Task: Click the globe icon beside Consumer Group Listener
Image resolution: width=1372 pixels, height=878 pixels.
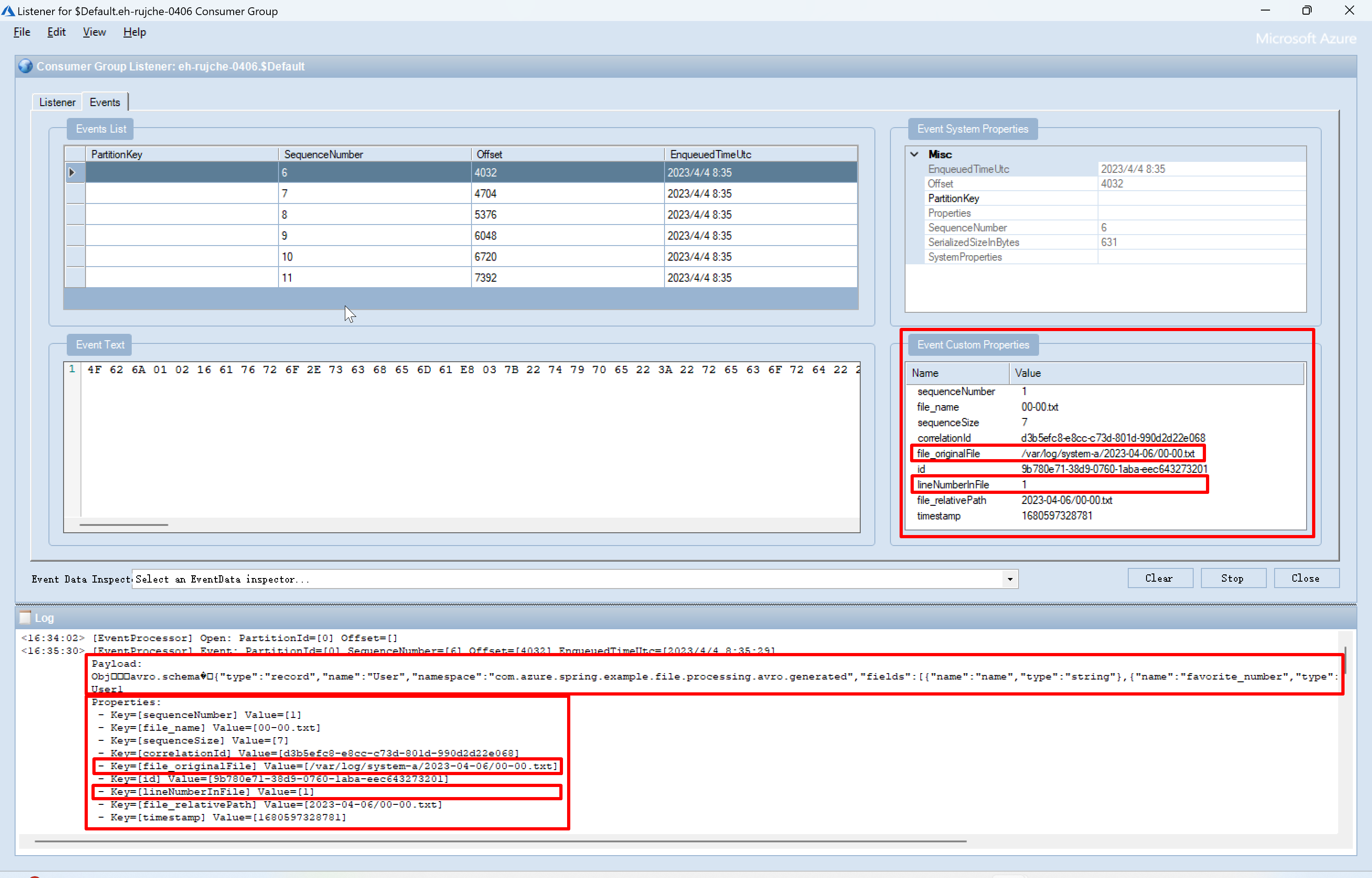Action: point(25,66)
